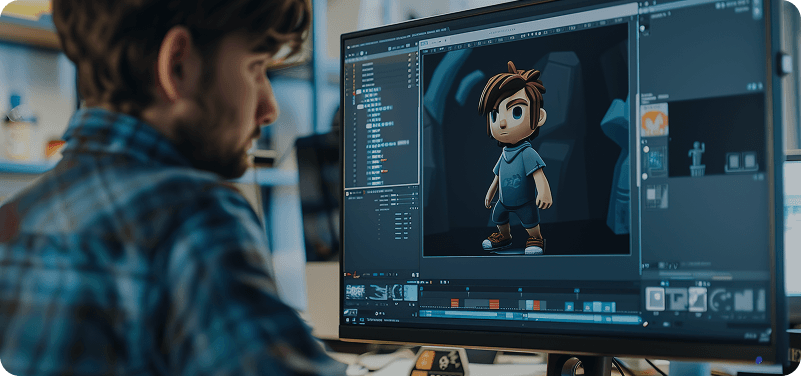Select the circular dial icon in the bottom-right tool row
The height and width of the screenshot is (376, 801).
point(720,300)
